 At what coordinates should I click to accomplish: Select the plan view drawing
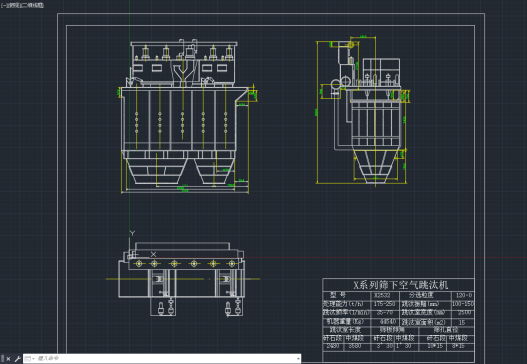pyautogui.click(x=182, y=279)
